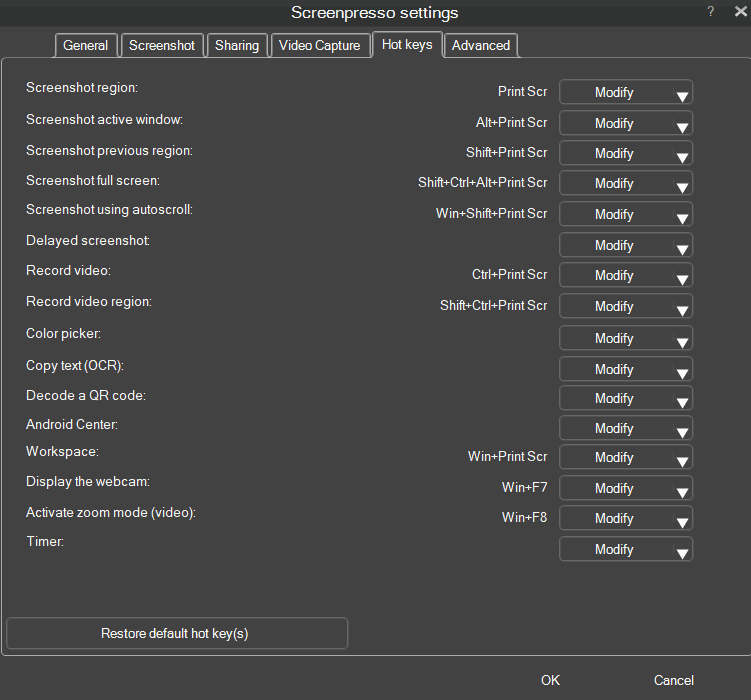This screenshot has height=700, width=751.
Task: Modify the Decode a QR code hot key
Action: coord(615,398)
